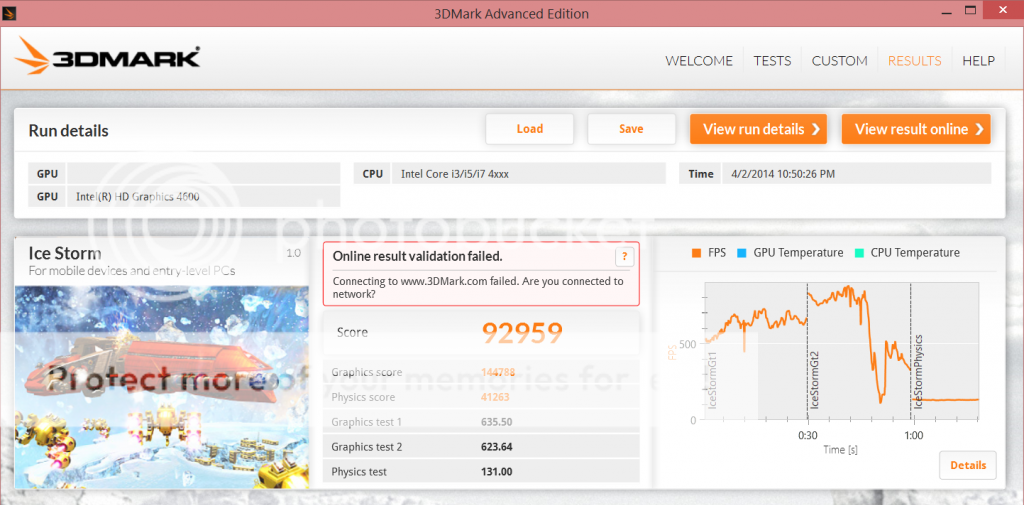Select the RESULTS tab
This screenshot has height=505, width=1024.
(x=914, y=61)
